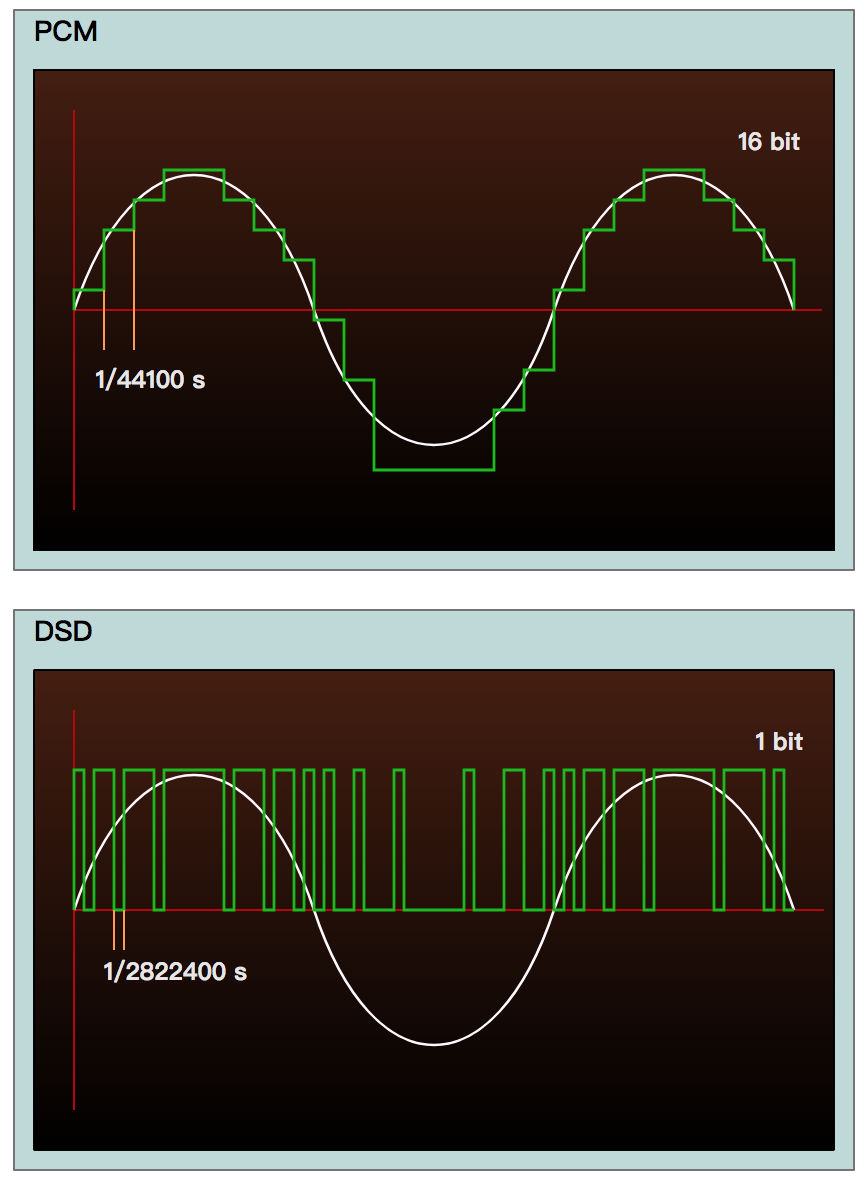Click the white sine trough in DSD chart
Viewport: 864px width, 1180px height.
click(433, 1044)
